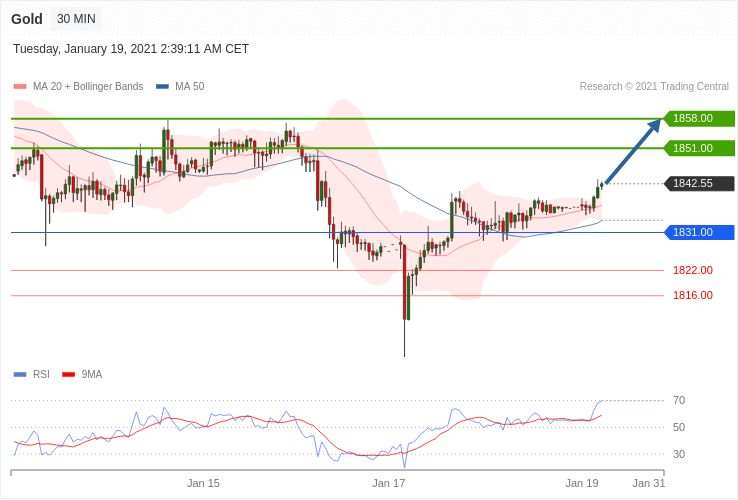The width and height of the screenshot is (738, 500).
Task: Click the red 9MA legend swatch
Action: [x=69, y=375]
